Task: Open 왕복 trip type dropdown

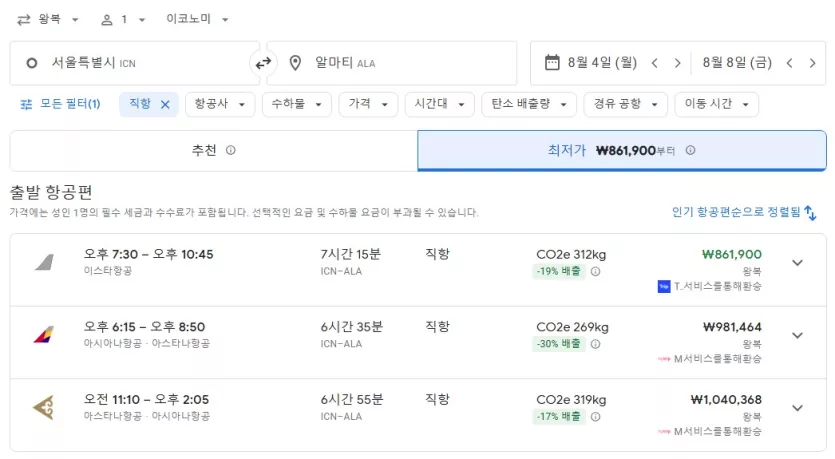Action: click(x=47, y=20)
